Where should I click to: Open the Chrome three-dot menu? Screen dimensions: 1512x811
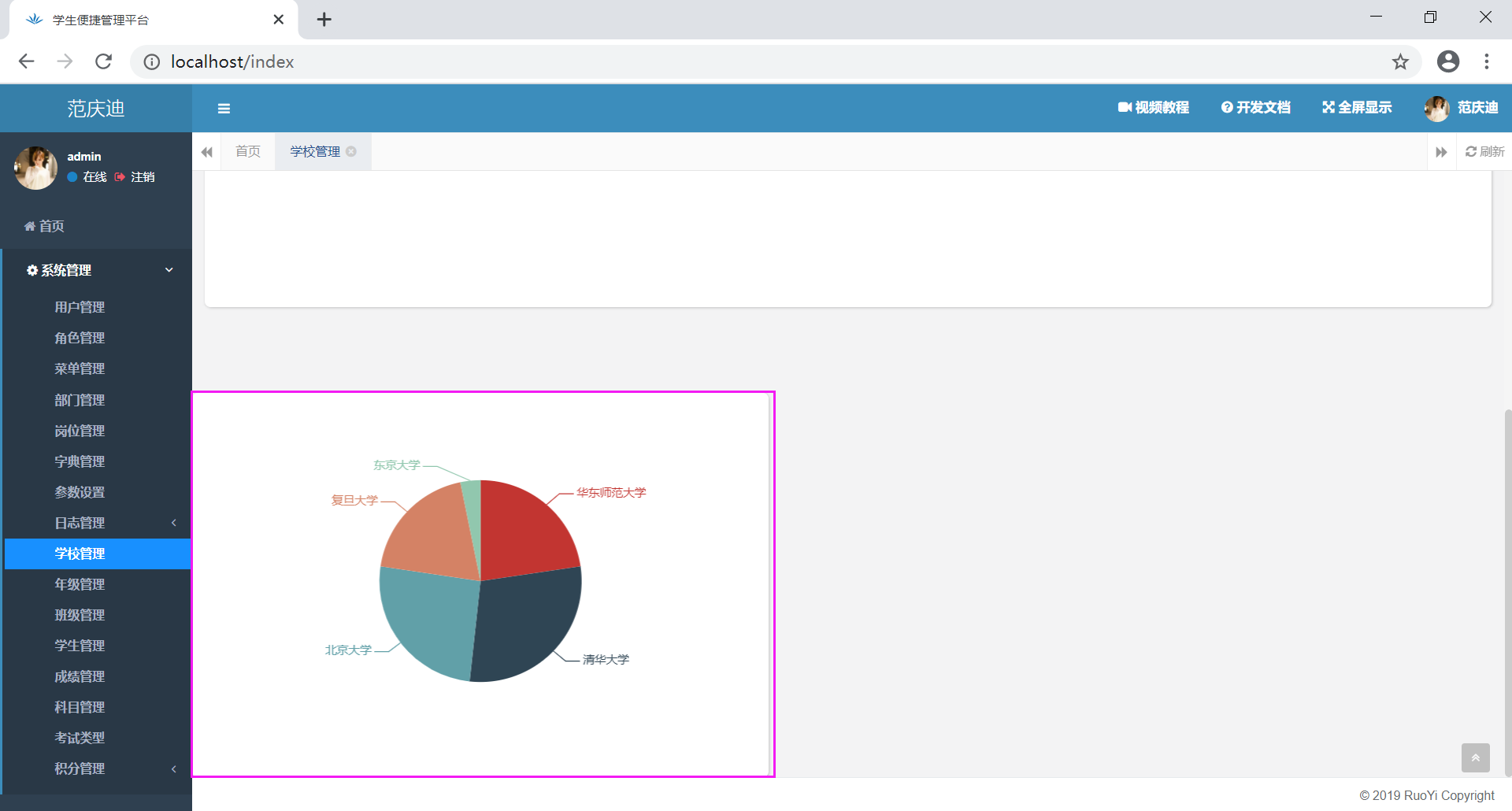pos(1487,61)
